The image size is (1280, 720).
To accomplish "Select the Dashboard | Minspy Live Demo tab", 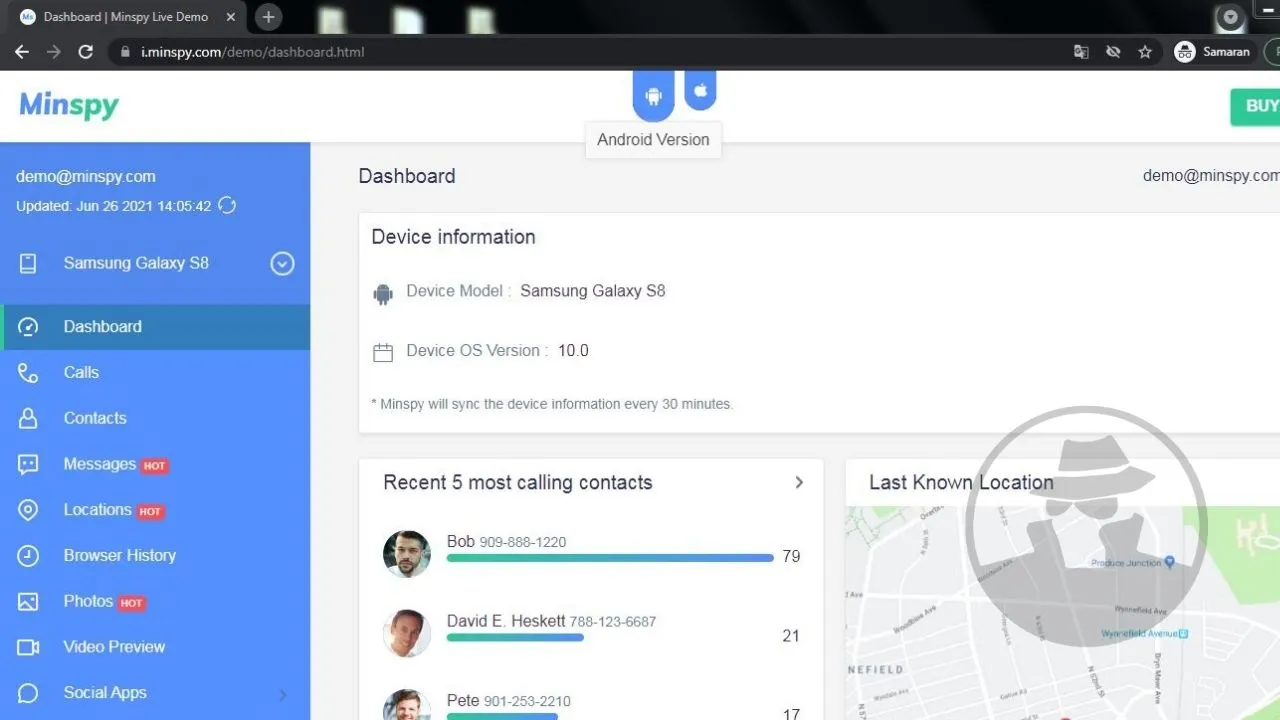I will pyautogui.click(x=126, y=17).
